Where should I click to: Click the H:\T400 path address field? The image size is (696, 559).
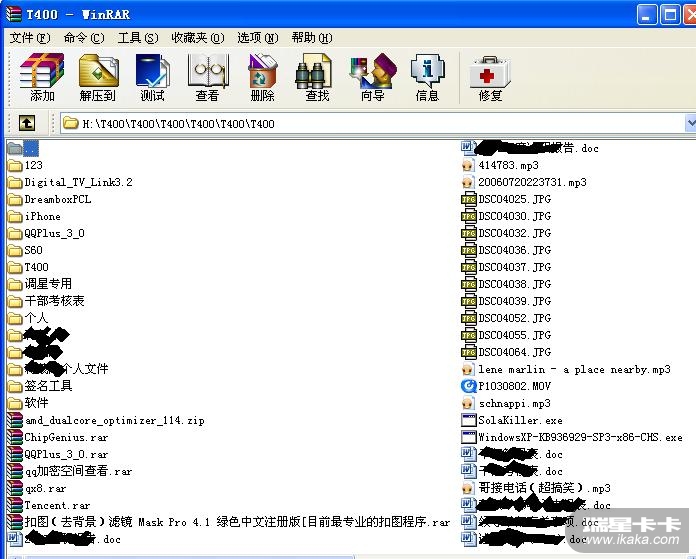click(x=373, y=123)
